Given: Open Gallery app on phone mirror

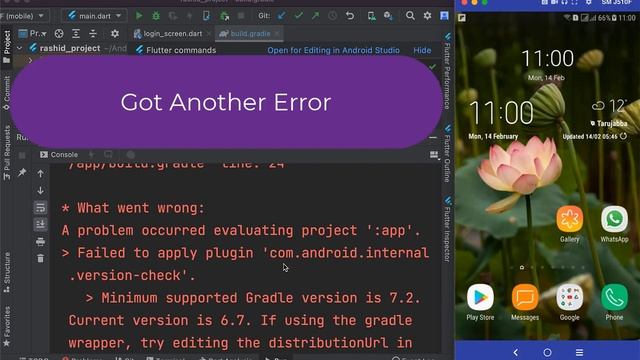Looking at the screenshot, I should (569, 224).
